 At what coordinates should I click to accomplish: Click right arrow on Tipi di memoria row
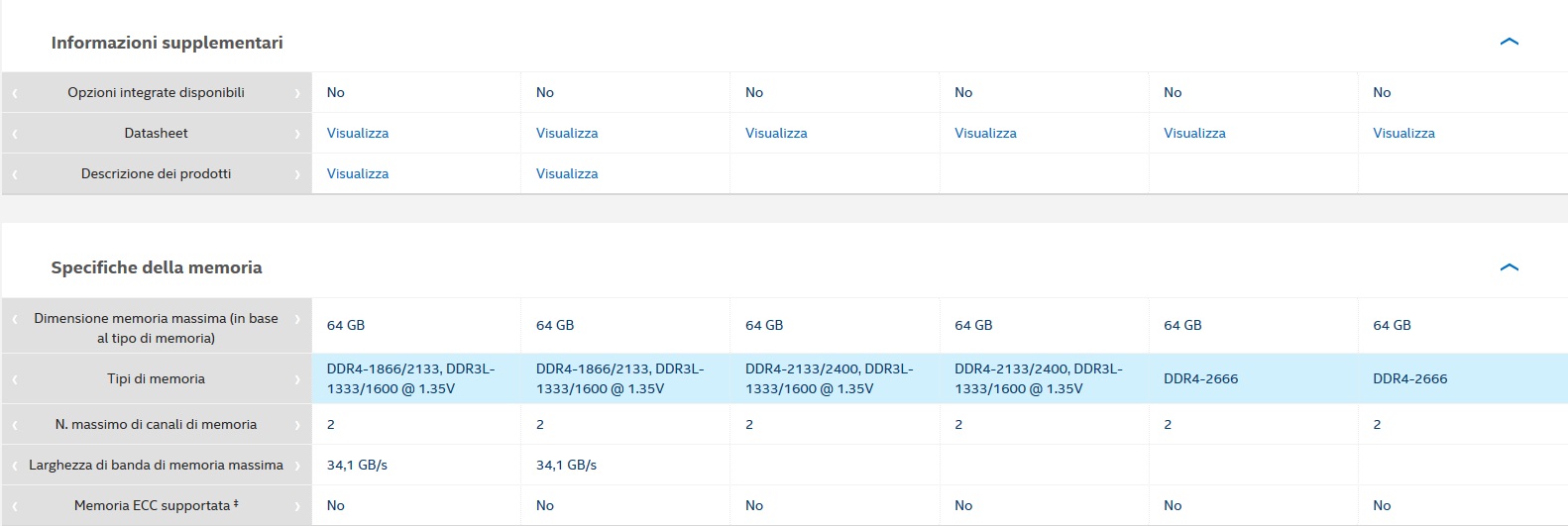pyautogui.click(x=297, y=379)
